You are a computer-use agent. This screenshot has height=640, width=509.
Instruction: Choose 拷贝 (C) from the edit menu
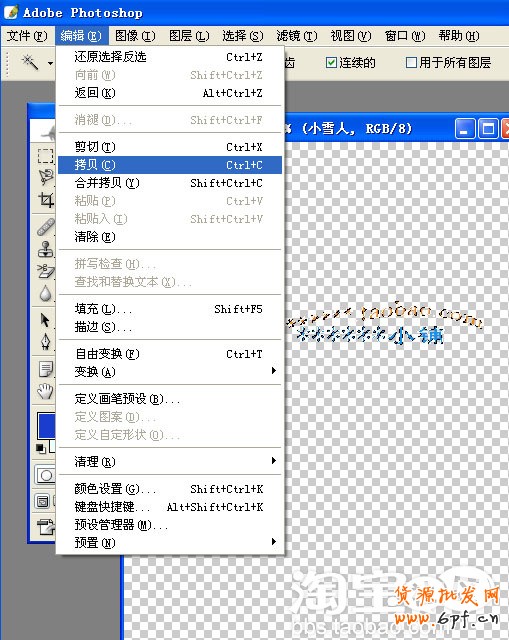(170, 165)
